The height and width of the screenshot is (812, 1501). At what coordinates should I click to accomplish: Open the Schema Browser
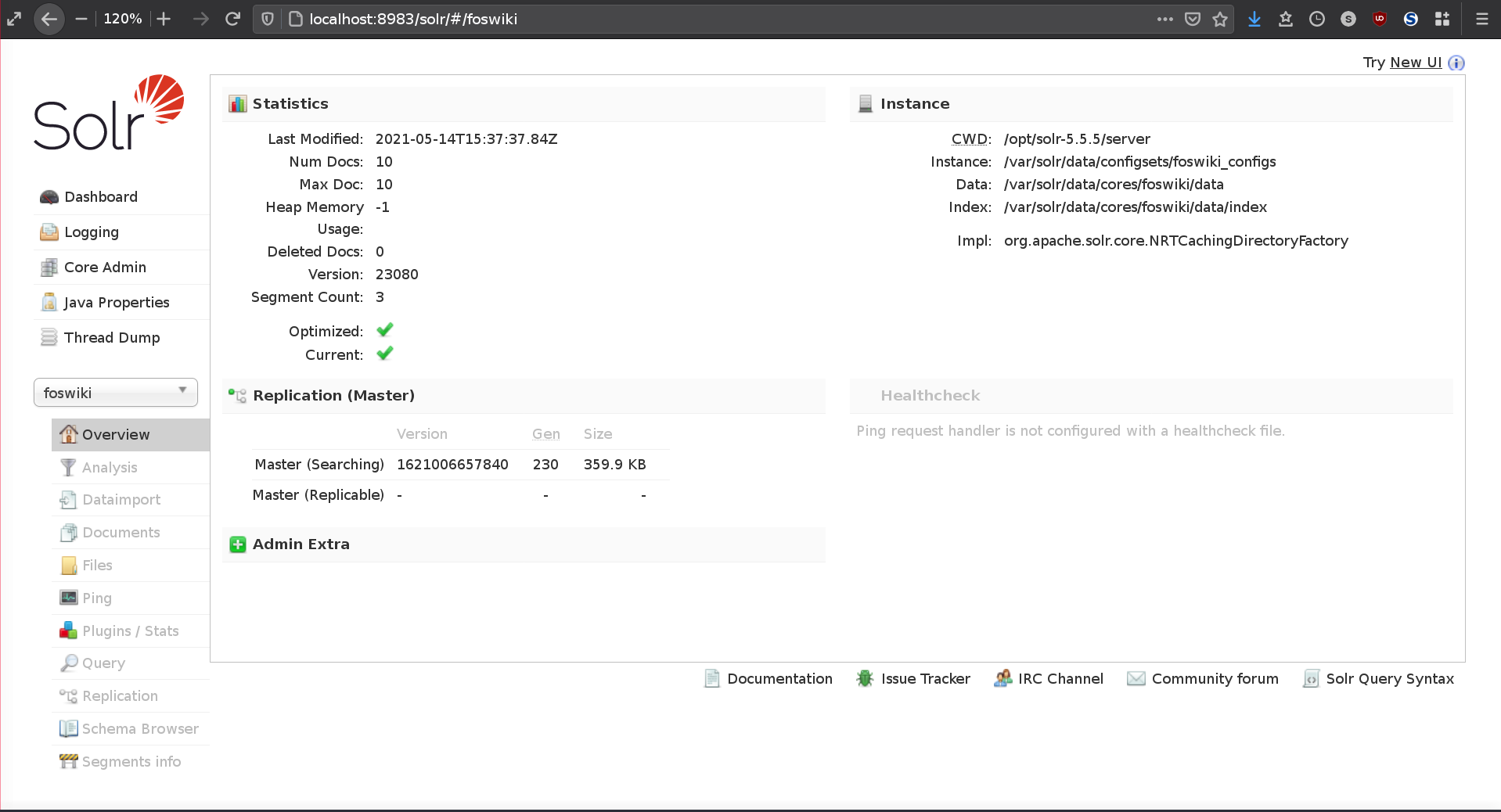pyautogui.click(x=140, y=729)
